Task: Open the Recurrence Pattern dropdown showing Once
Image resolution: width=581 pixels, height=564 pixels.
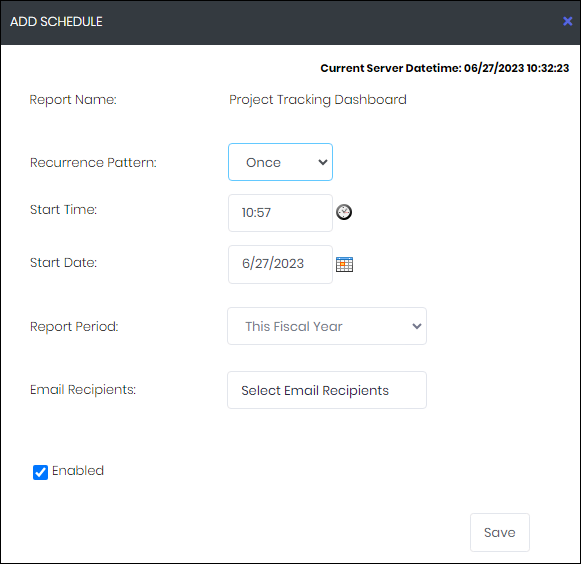Action: click(x=280, y=162)
